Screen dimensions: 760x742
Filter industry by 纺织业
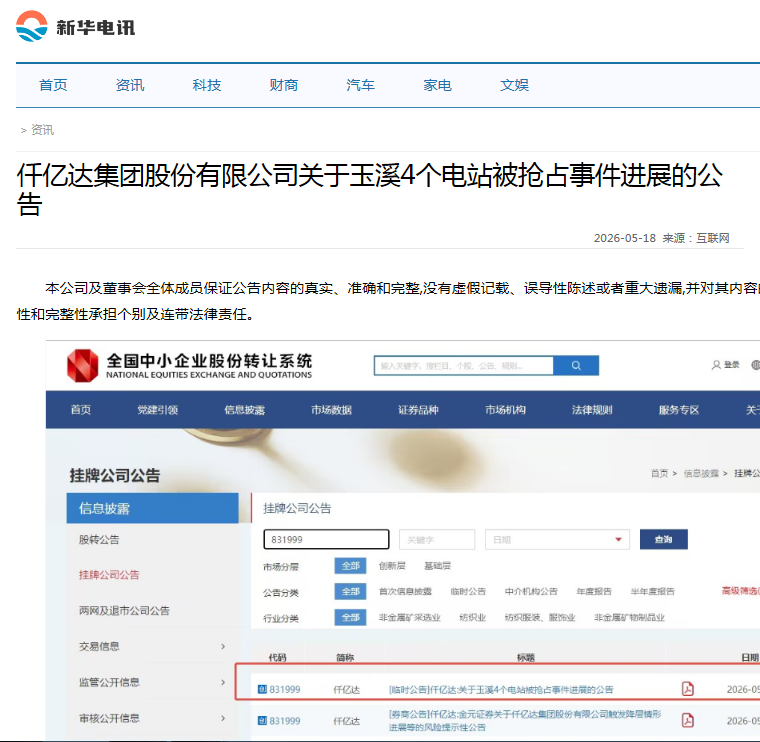tap(473, 617)
